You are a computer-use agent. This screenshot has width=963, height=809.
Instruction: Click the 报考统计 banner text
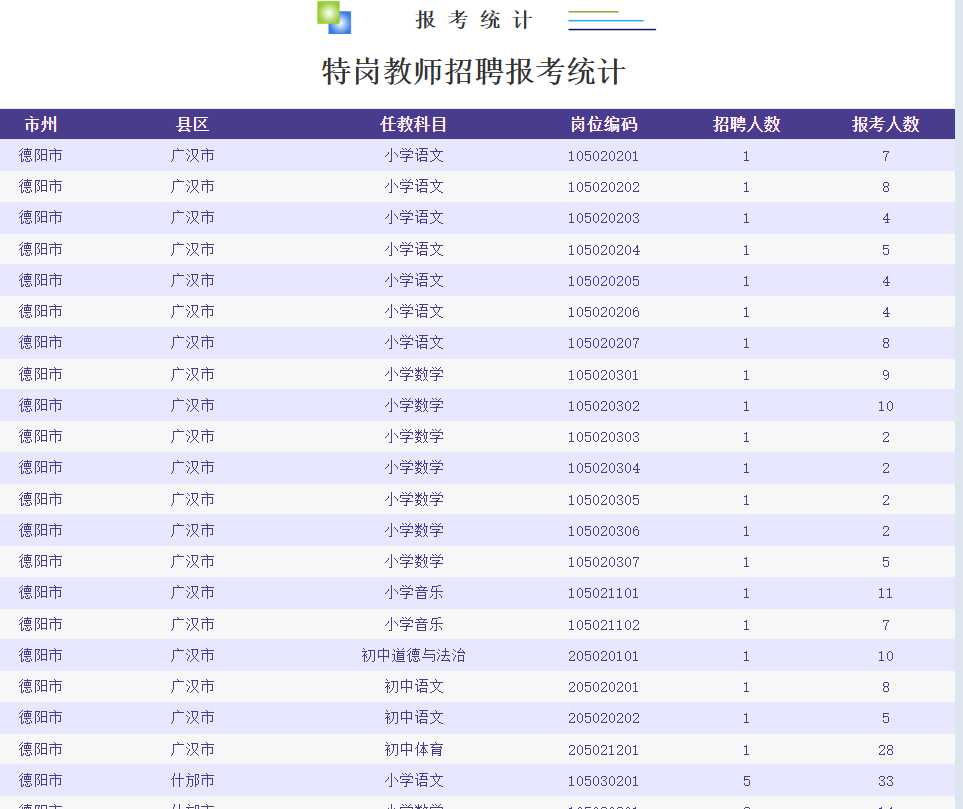click(x=474, y=20)
